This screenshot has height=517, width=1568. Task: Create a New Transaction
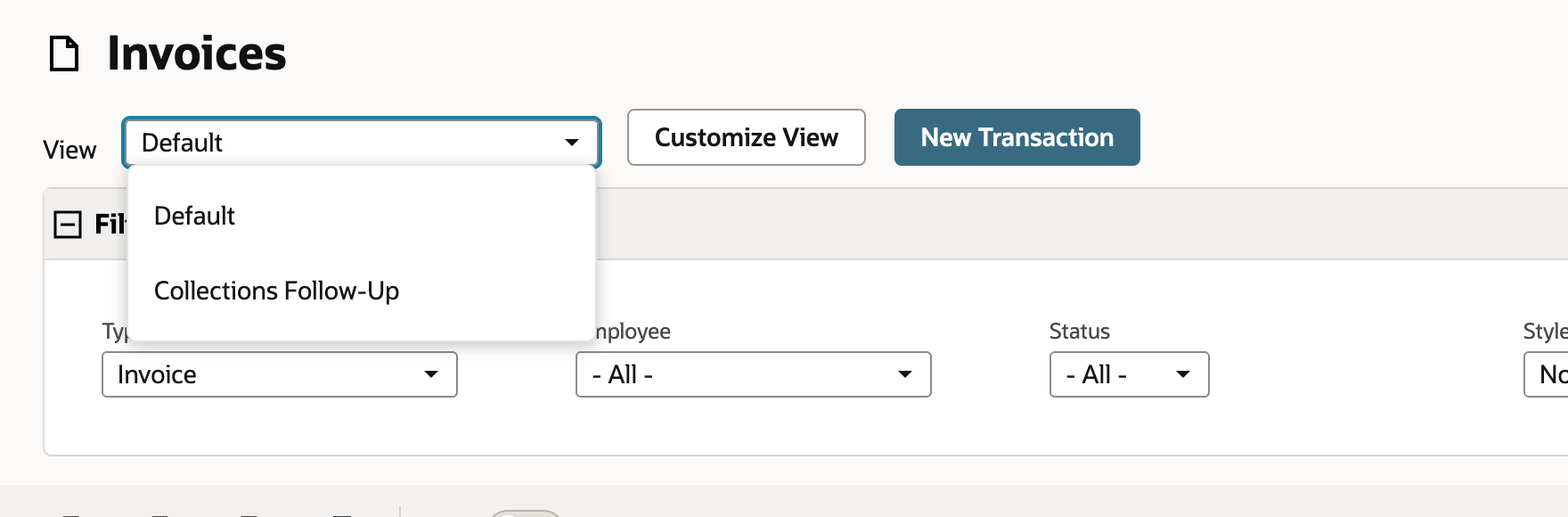1017,137
